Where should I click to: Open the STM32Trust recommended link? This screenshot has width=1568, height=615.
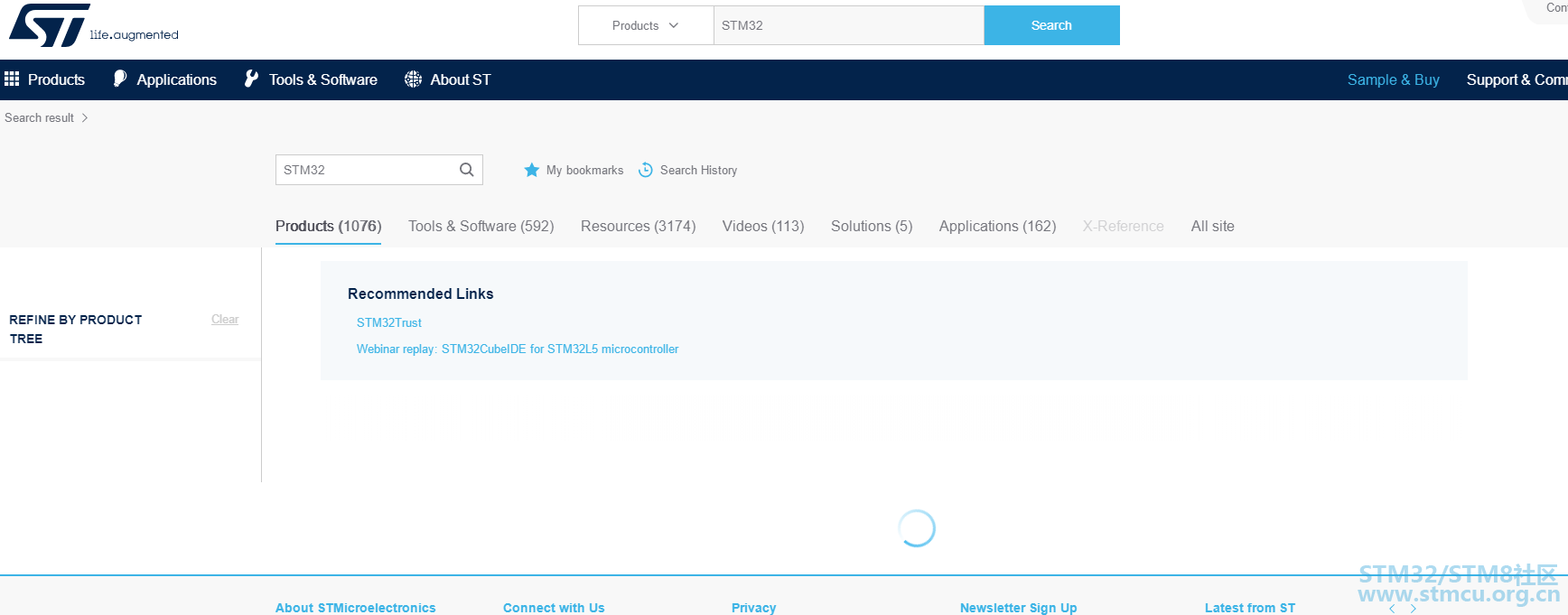(x=388, y=322)
